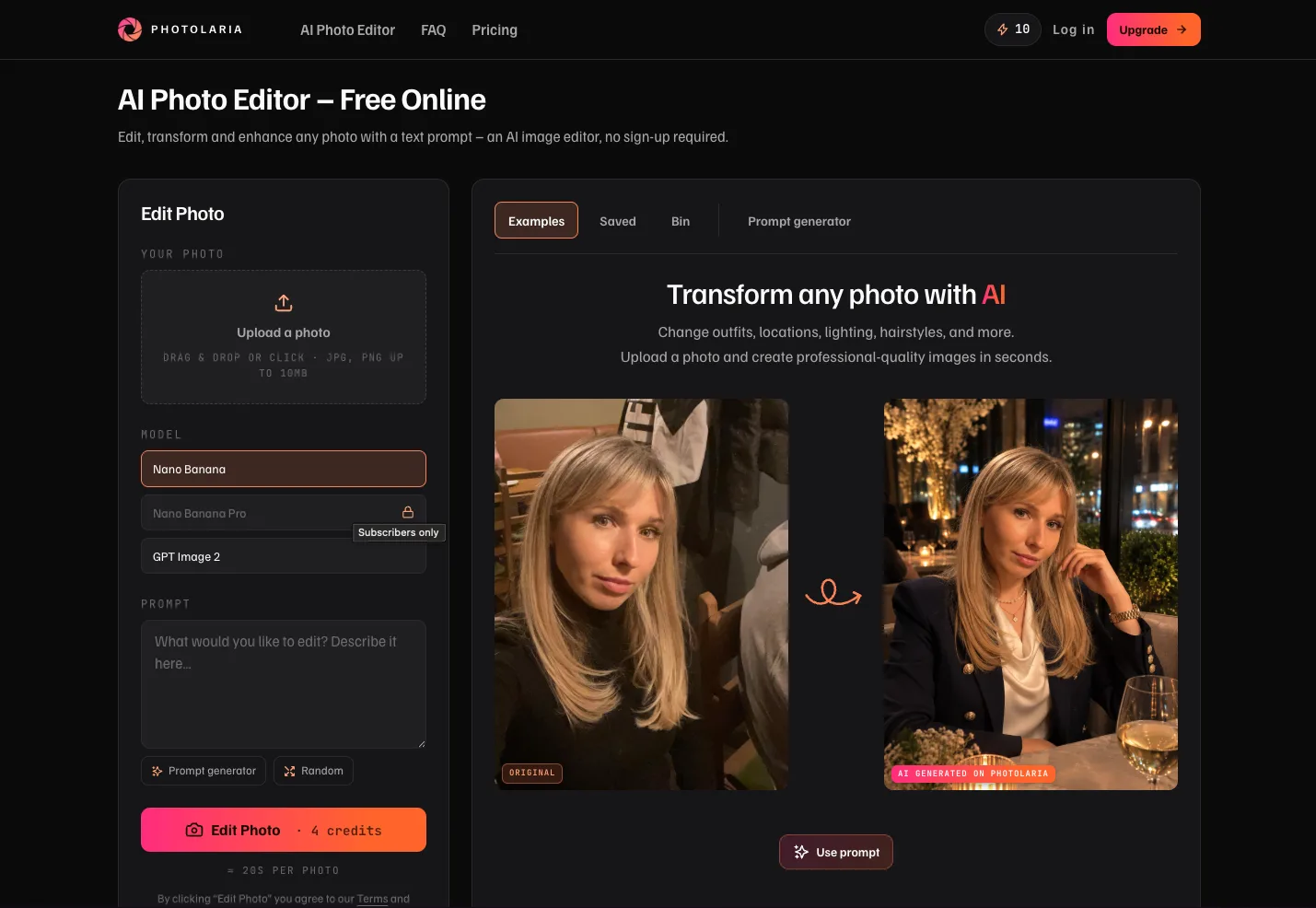Open the Terms link

click(x=372, y=899)
